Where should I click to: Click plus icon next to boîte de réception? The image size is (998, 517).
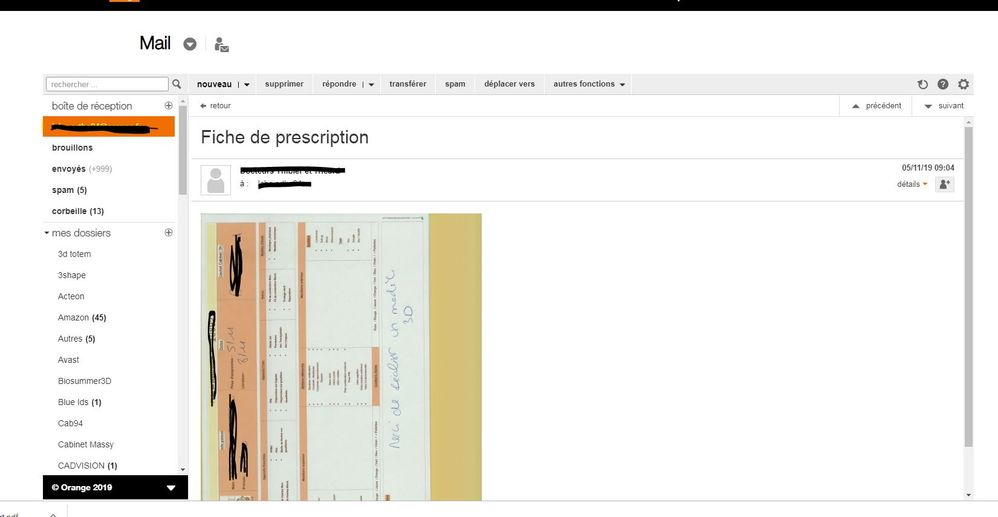click(x=168, y=106)
